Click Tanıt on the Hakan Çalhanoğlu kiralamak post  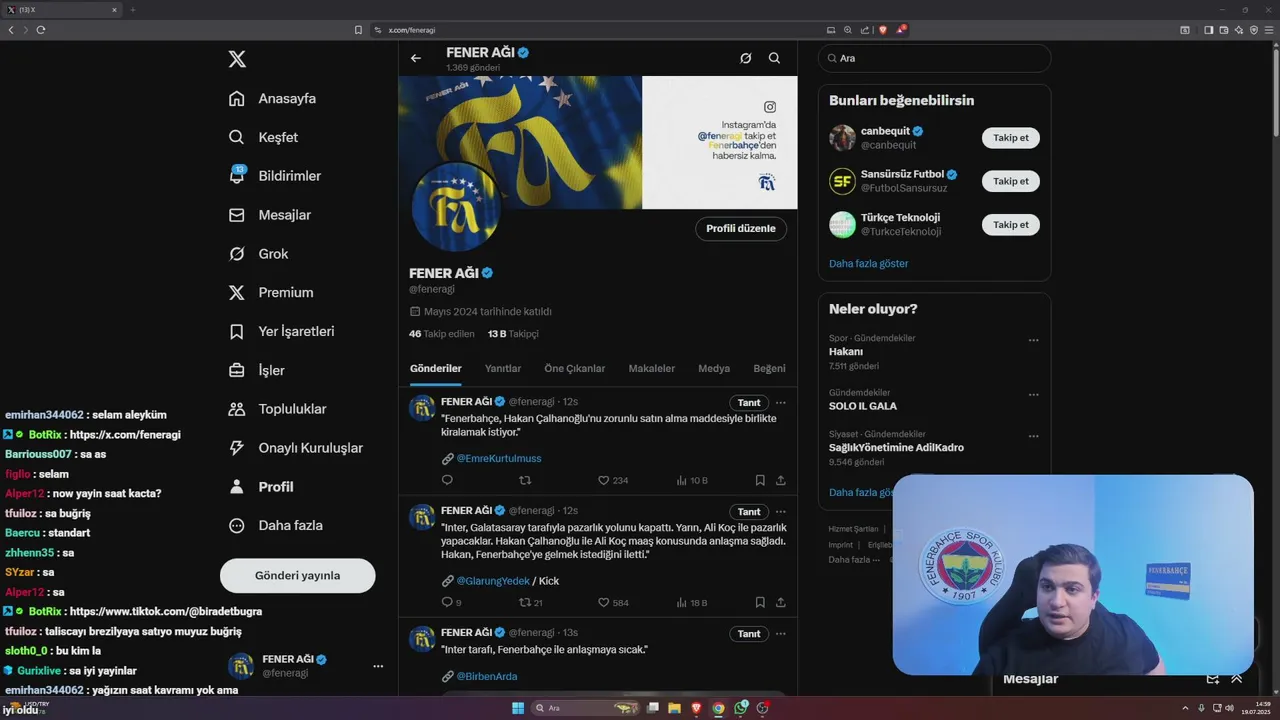[749, 402]
